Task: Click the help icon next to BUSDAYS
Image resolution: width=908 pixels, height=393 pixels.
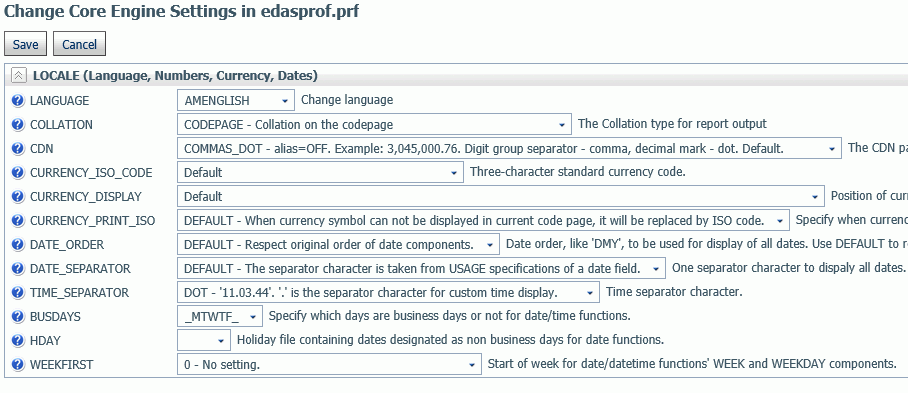Action: click(x=17, y=317)
